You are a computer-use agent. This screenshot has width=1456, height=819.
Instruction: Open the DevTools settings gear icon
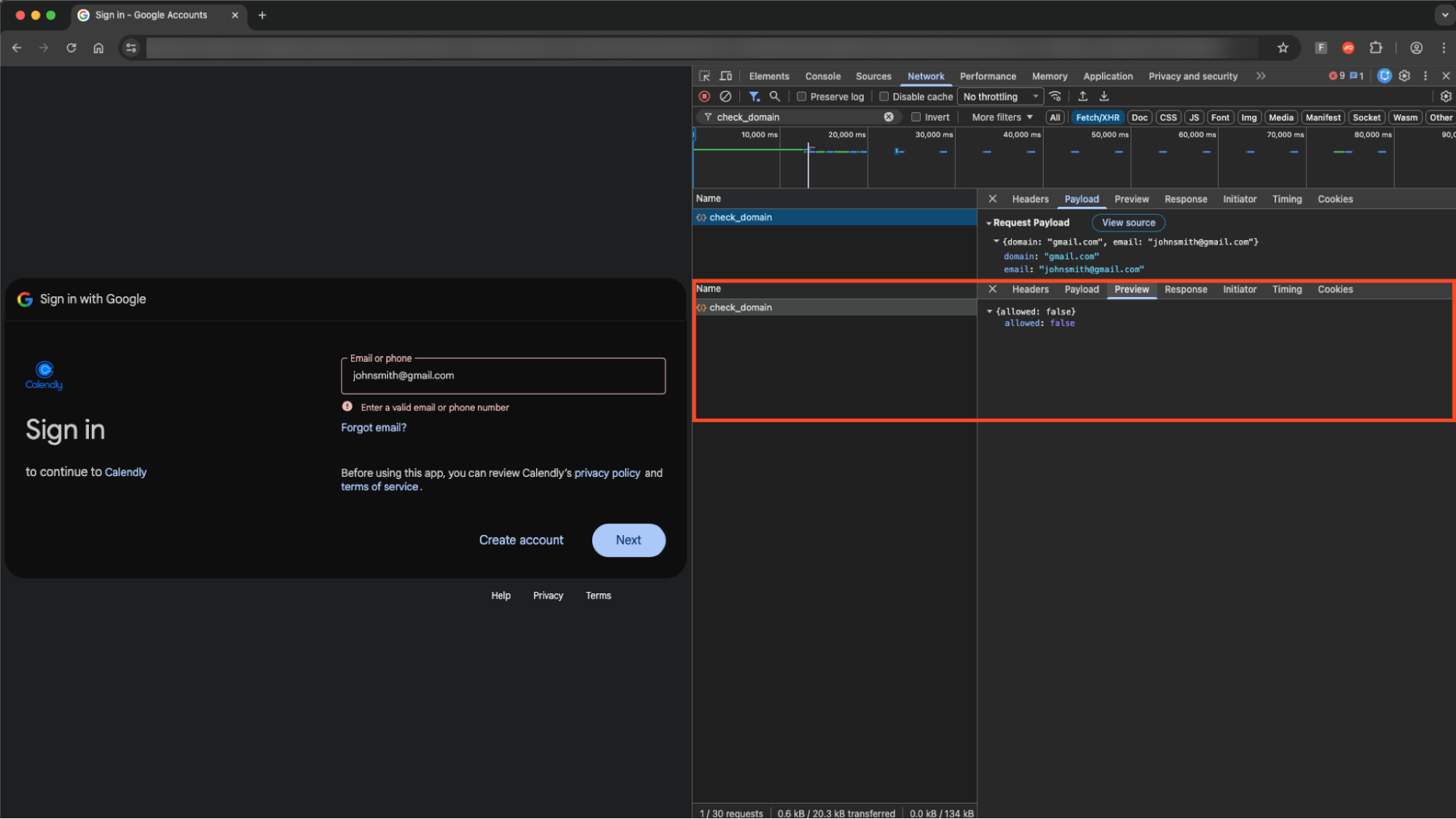point(1405,76)
